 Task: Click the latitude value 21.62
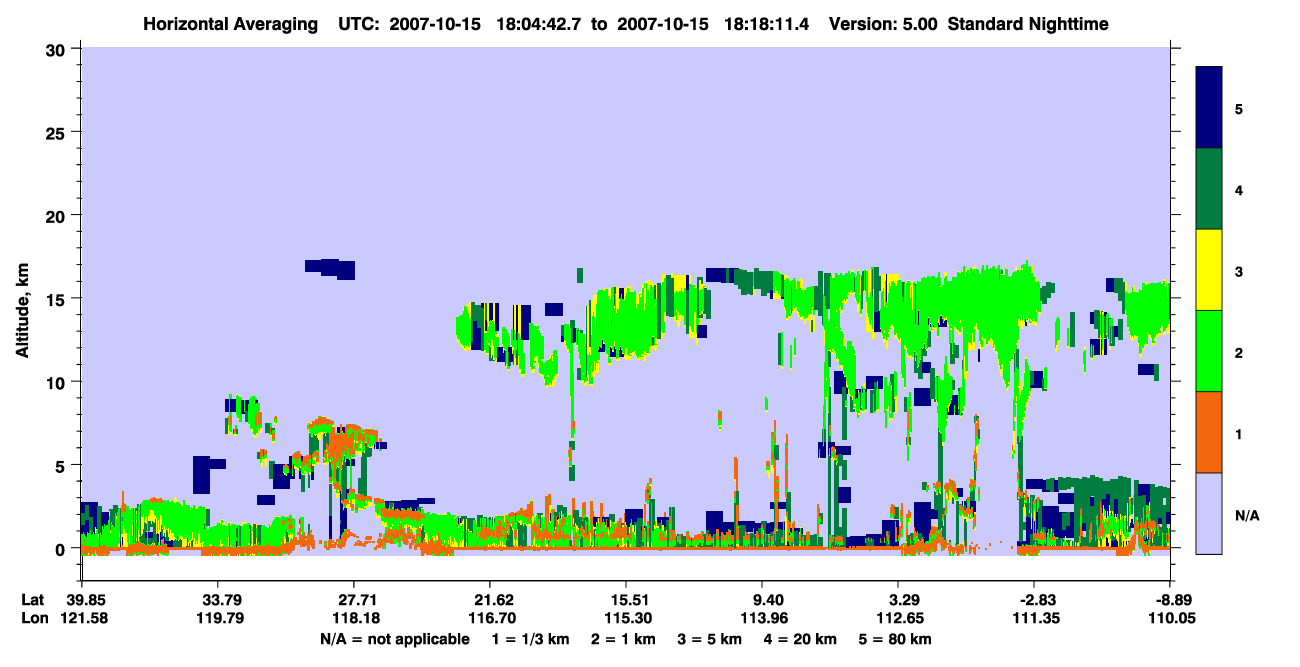point(490,600)
